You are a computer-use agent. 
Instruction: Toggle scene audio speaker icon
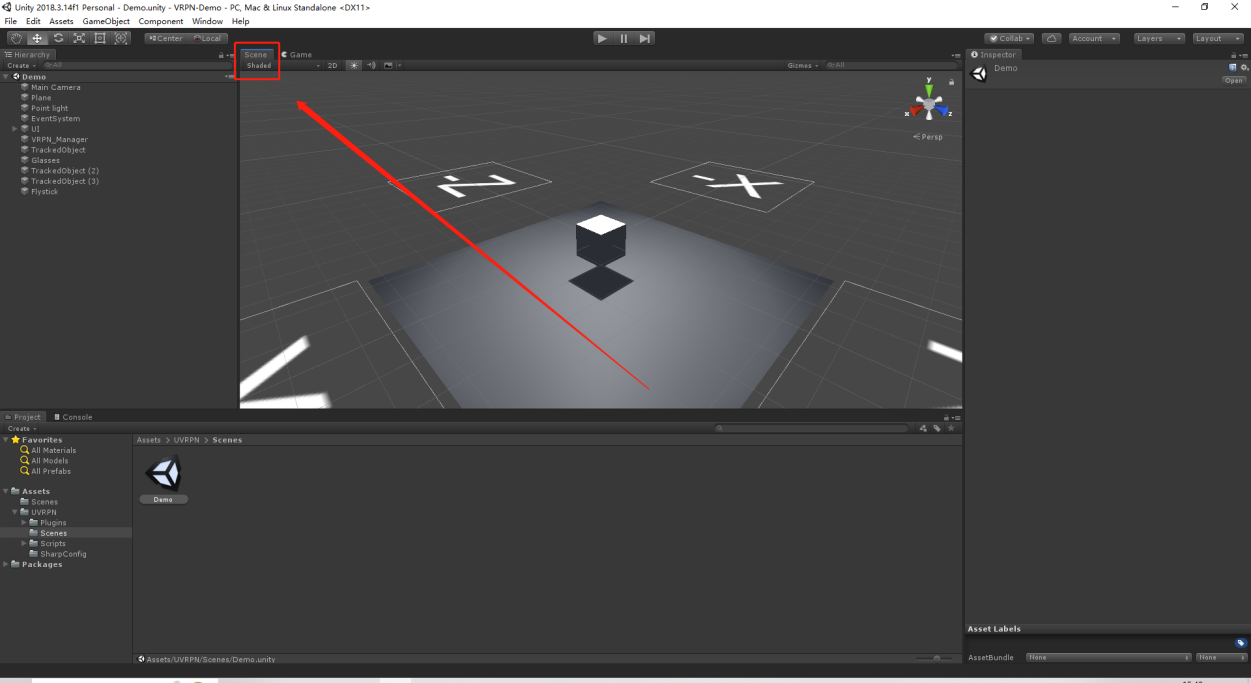click(x=371, y=65)
